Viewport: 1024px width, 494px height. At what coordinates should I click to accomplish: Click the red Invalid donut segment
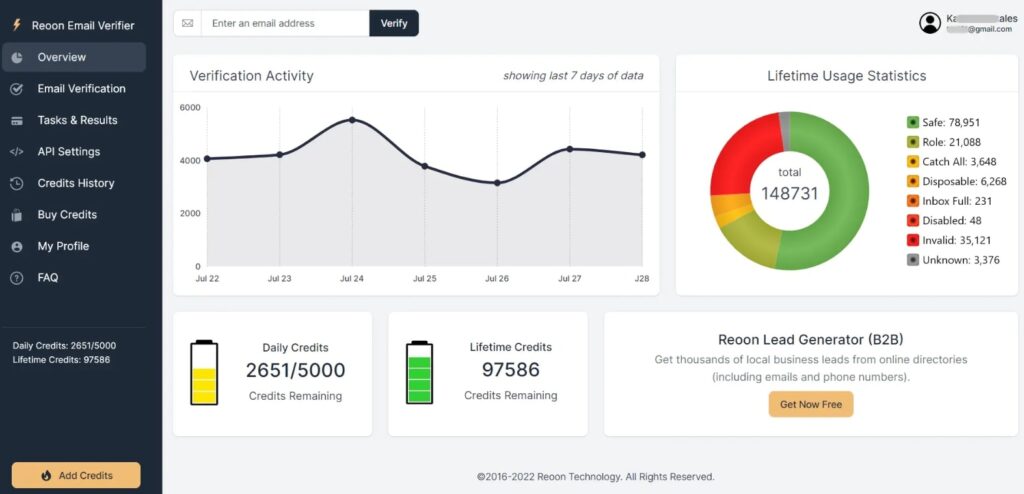(742, 157)
